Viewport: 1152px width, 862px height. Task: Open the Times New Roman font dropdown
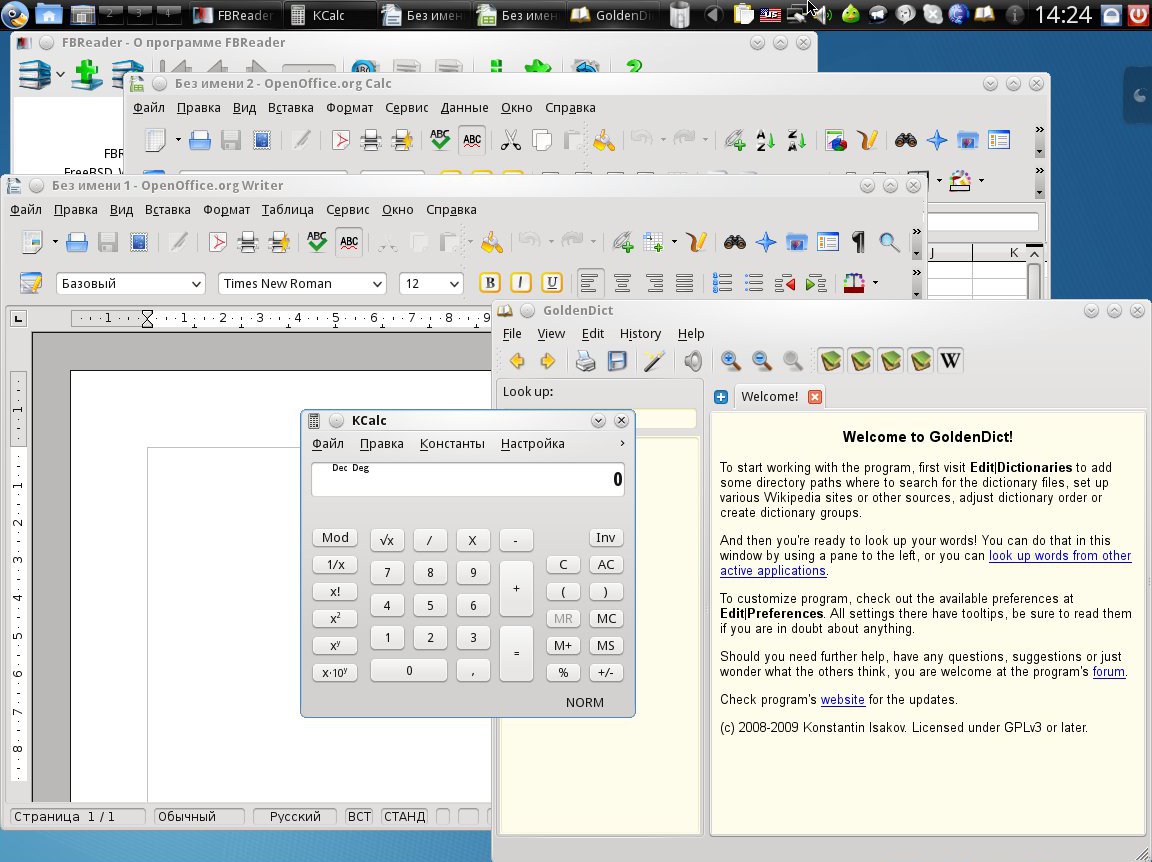click(x=377, y=284)
